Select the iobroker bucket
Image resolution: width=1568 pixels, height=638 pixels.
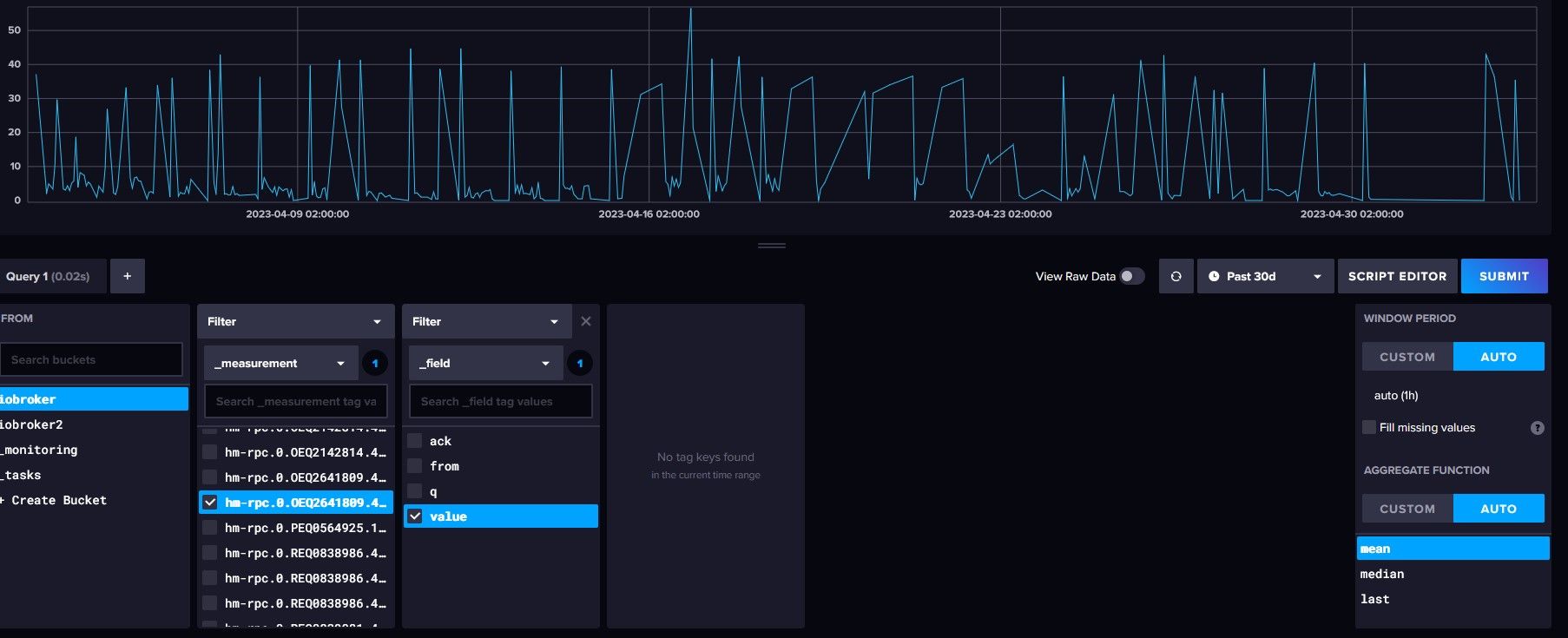[94, 399]
